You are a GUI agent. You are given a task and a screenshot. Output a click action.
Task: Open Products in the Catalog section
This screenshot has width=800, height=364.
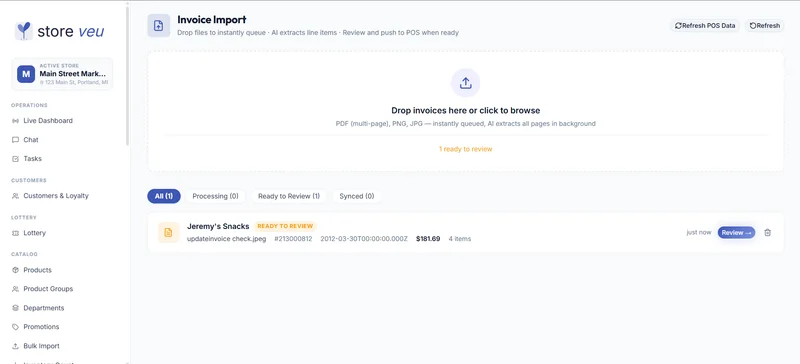click(x=37, y=270)
